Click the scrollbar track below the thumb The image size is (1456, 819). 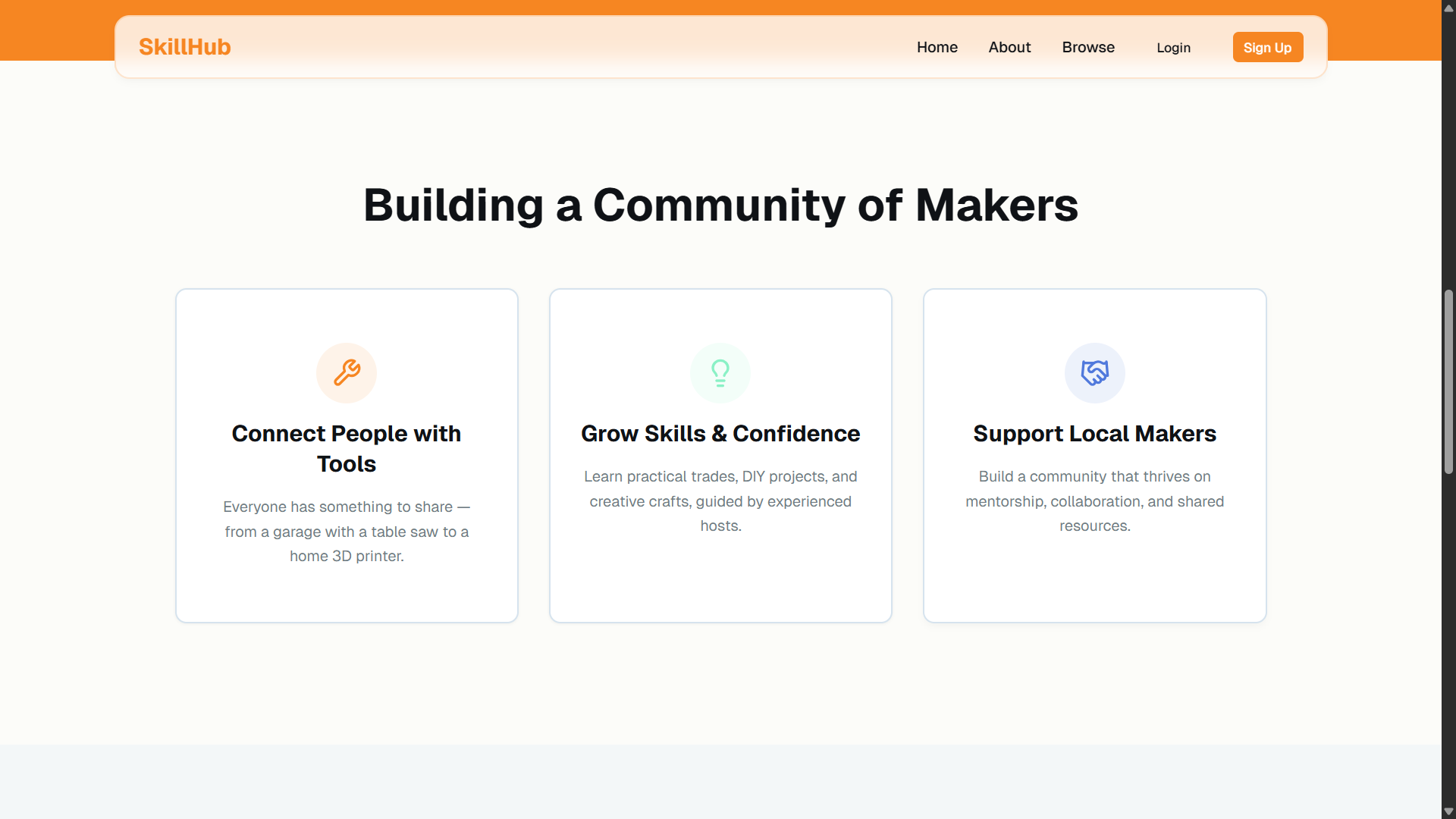coord(1448,645)
